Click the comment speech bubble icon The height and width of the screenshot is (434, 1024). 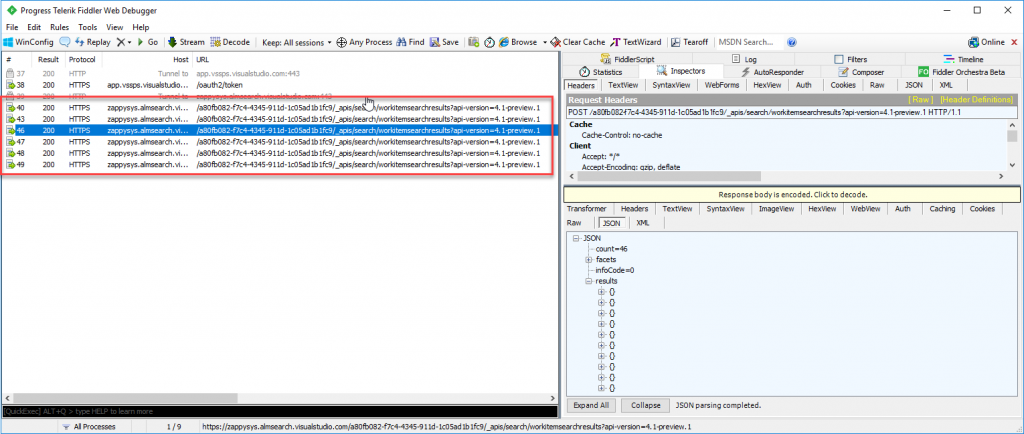[65, 42]
